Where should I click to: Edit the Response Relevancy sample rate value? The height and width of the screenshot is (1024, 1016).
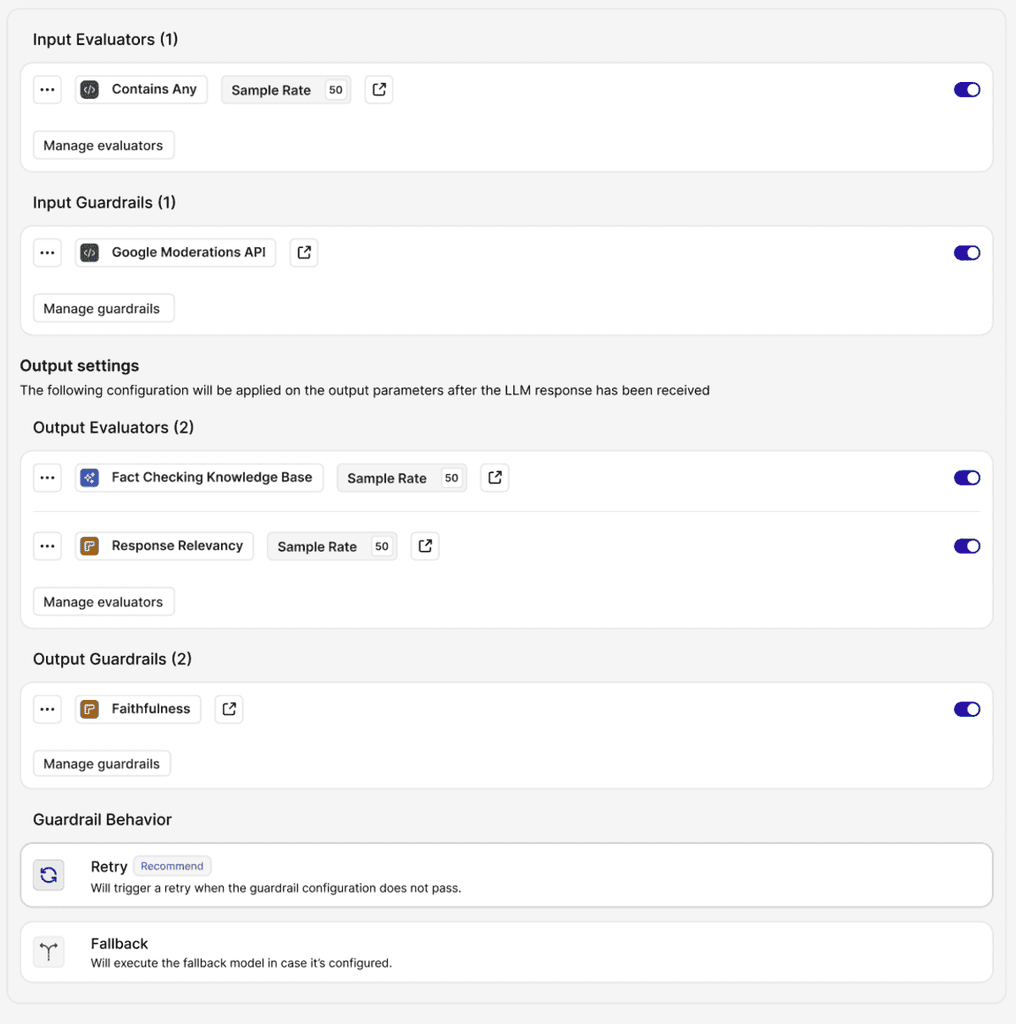(x=382, y=547)
